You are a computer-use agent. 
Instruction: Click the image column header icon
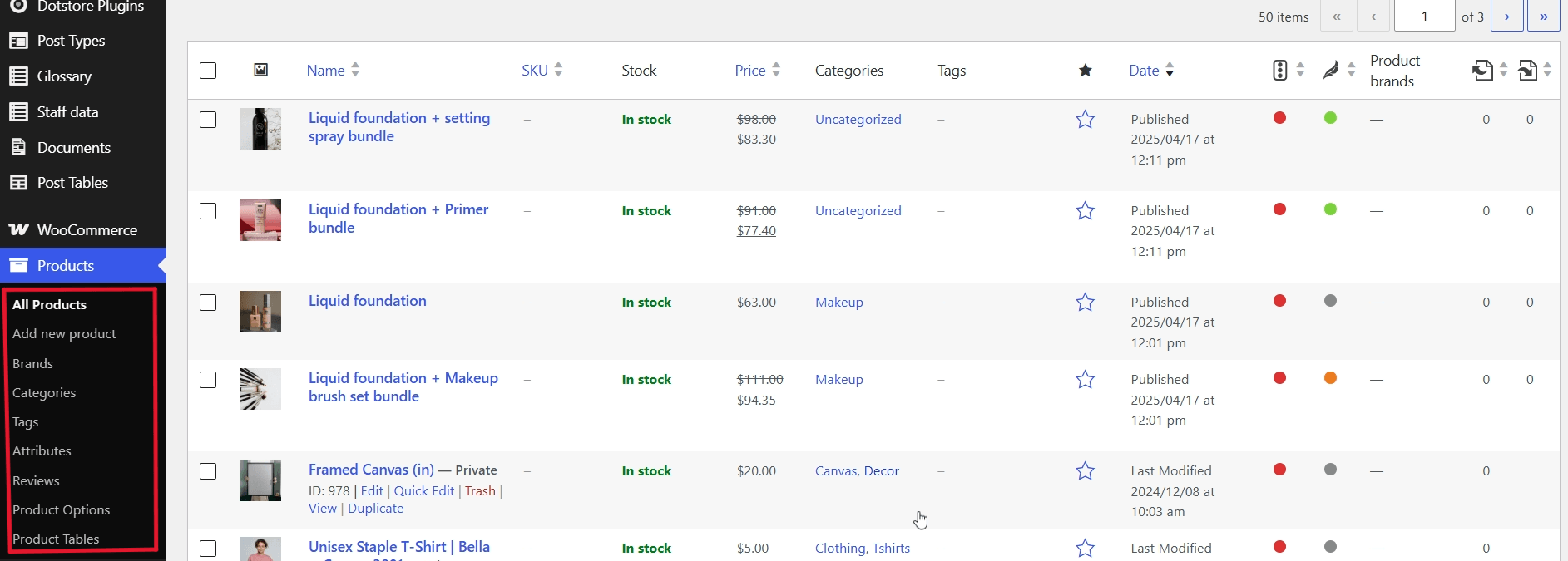[260, 70]
